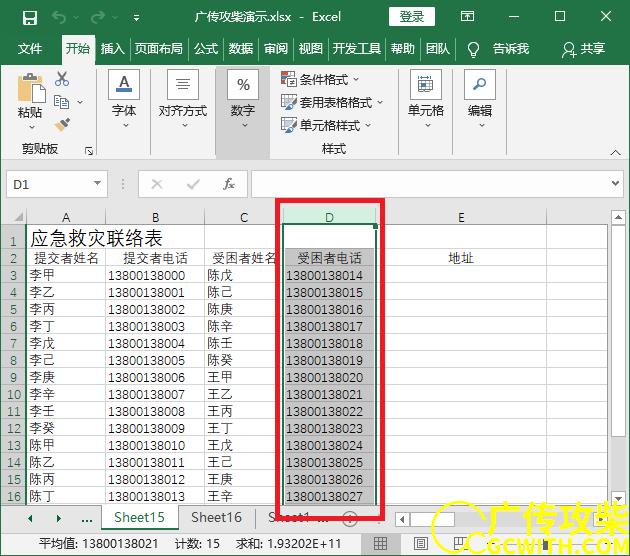Open the 帮助 tab

click(x=403, y=49)
